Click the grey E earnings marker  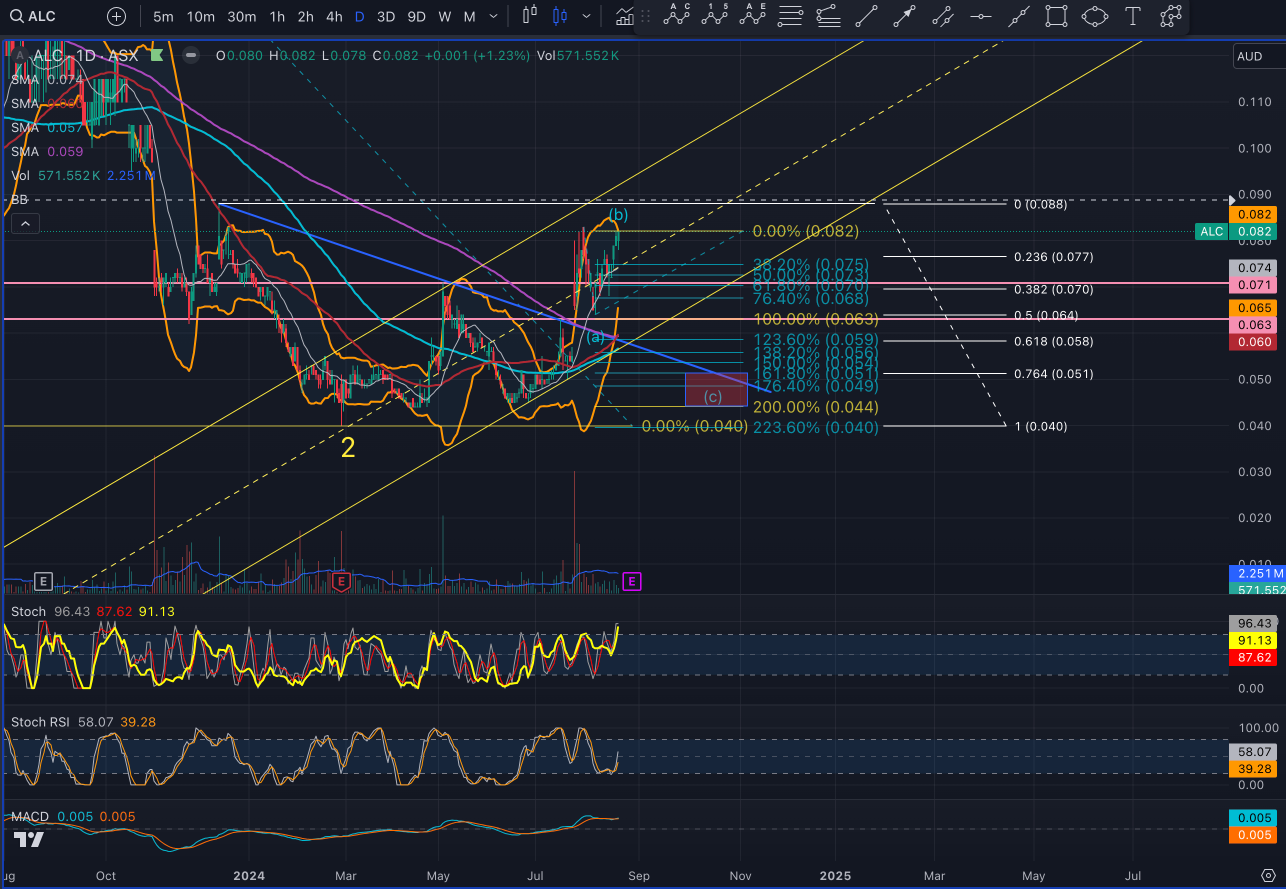(43, 580)
